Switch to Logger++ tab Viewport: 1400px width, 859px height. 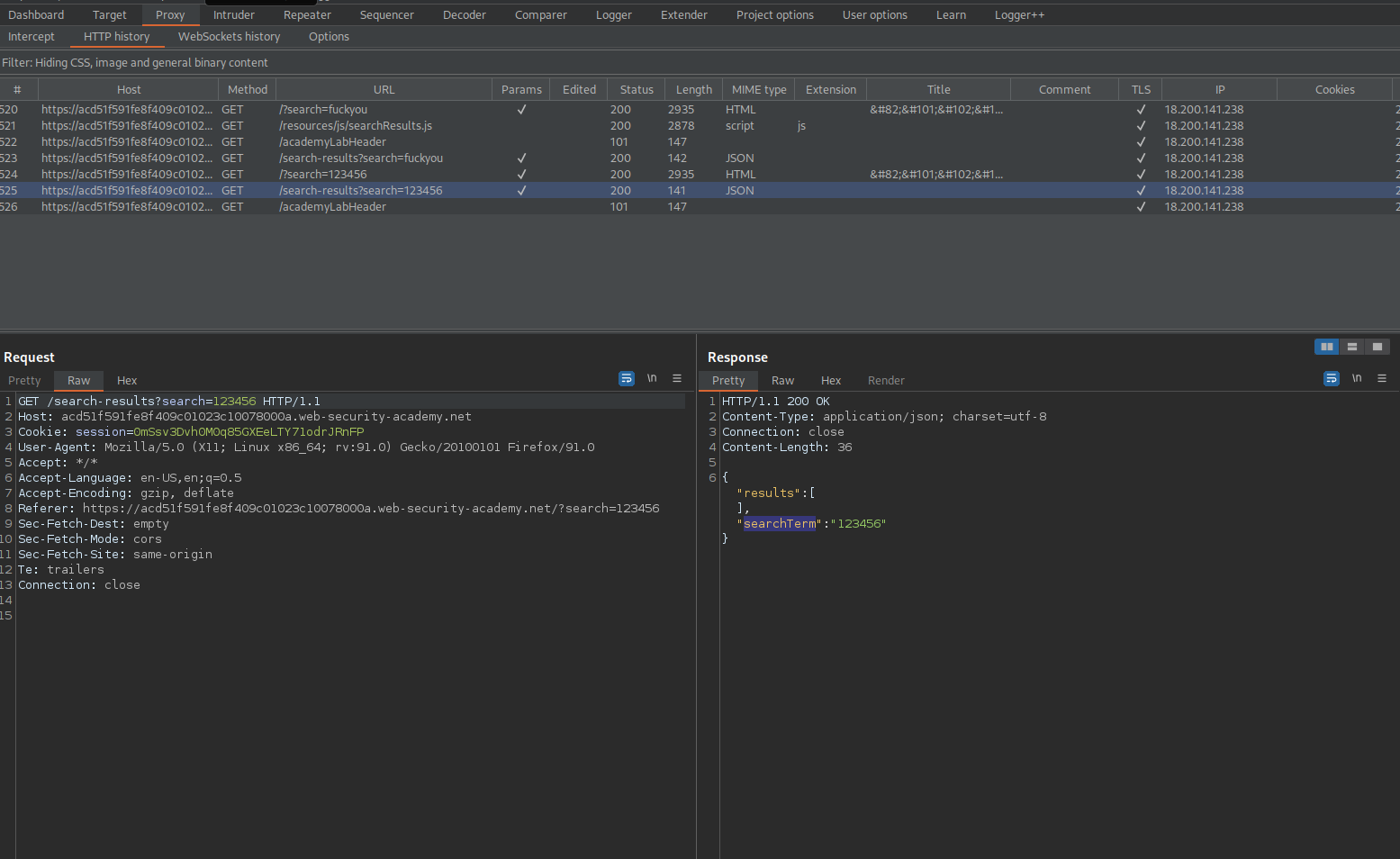[x=1019, y=15]
